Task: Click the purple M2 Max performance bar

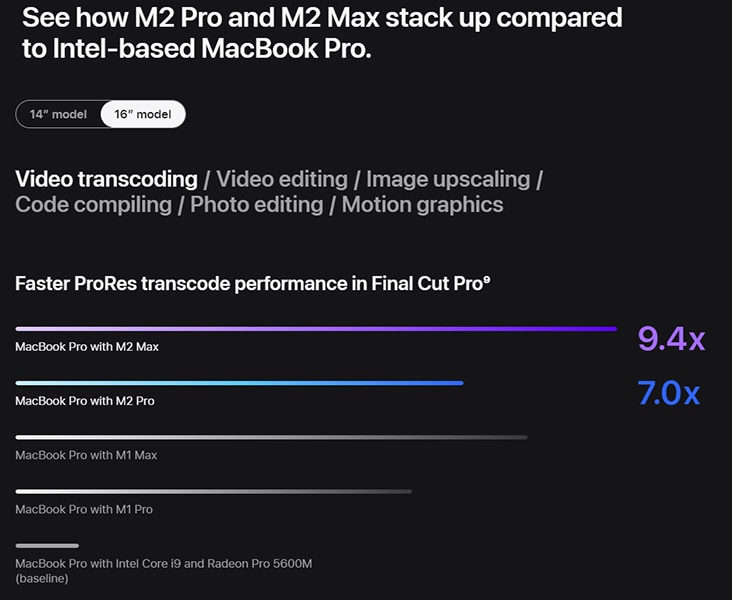Action: pos(316,328)
